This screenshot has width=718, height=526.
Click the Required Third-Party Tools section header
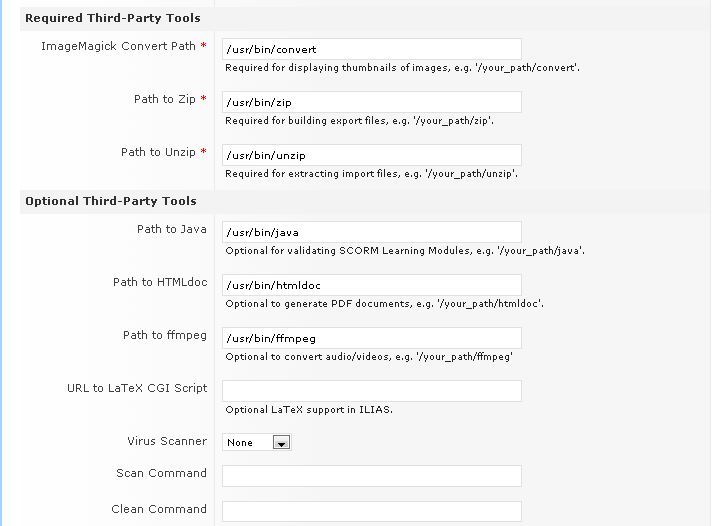(x=112, y=18)
